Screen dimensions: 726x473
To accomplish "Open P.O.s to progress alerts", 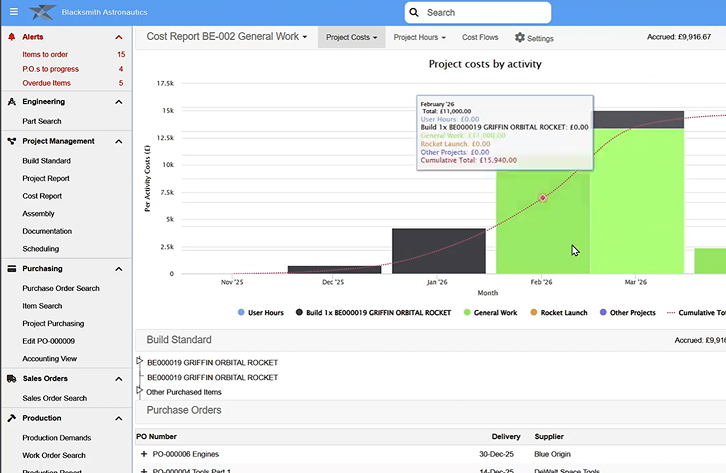I will 50,69.
